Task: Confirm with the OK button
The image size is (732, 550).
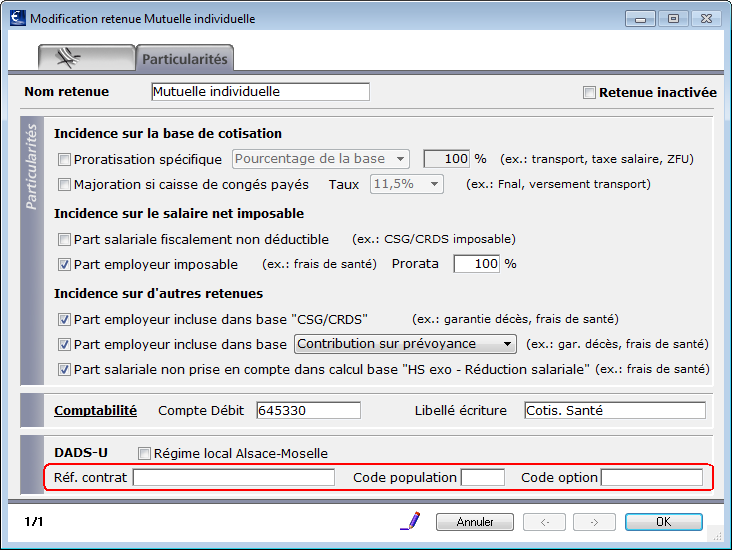Action: (663, 522)
